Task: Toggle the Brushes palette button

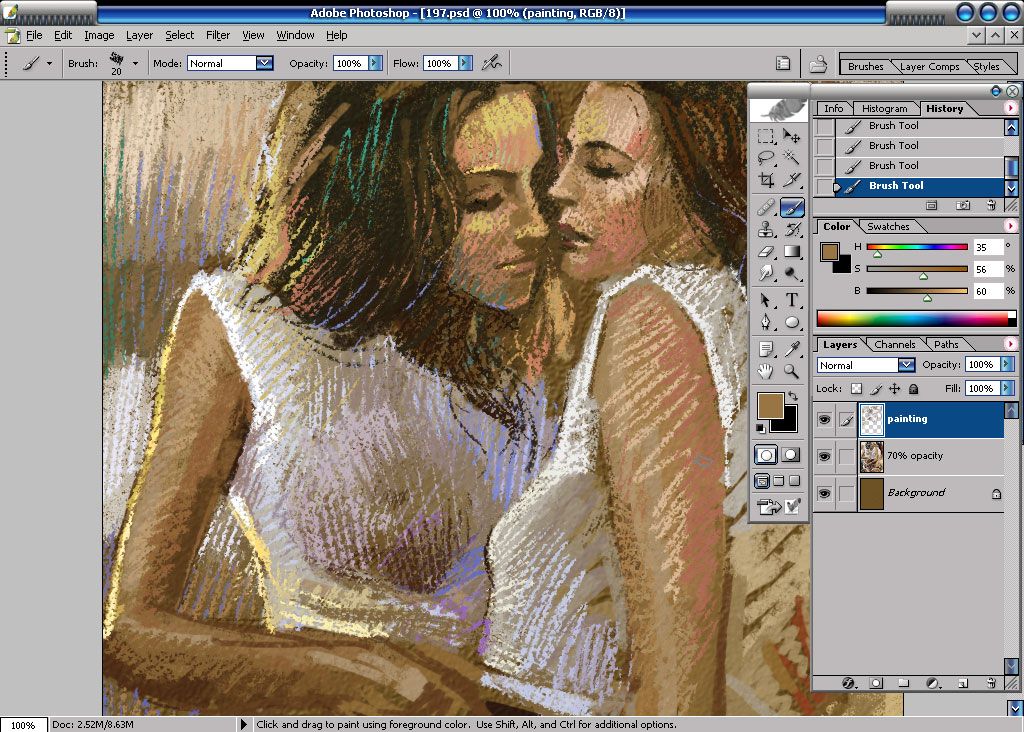Action: [782, 63]
